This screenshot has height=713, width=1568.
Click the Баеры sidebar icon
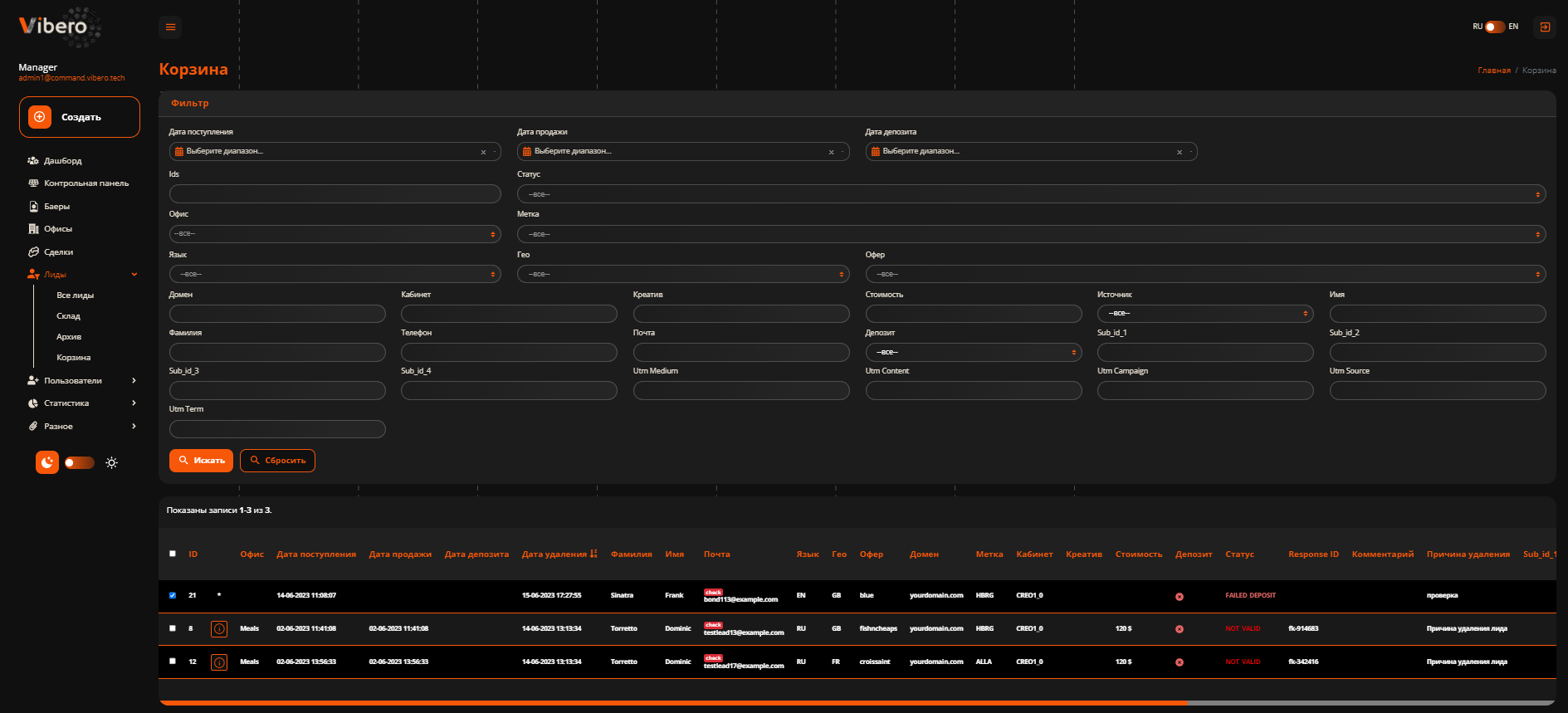[x=33, y=207]
